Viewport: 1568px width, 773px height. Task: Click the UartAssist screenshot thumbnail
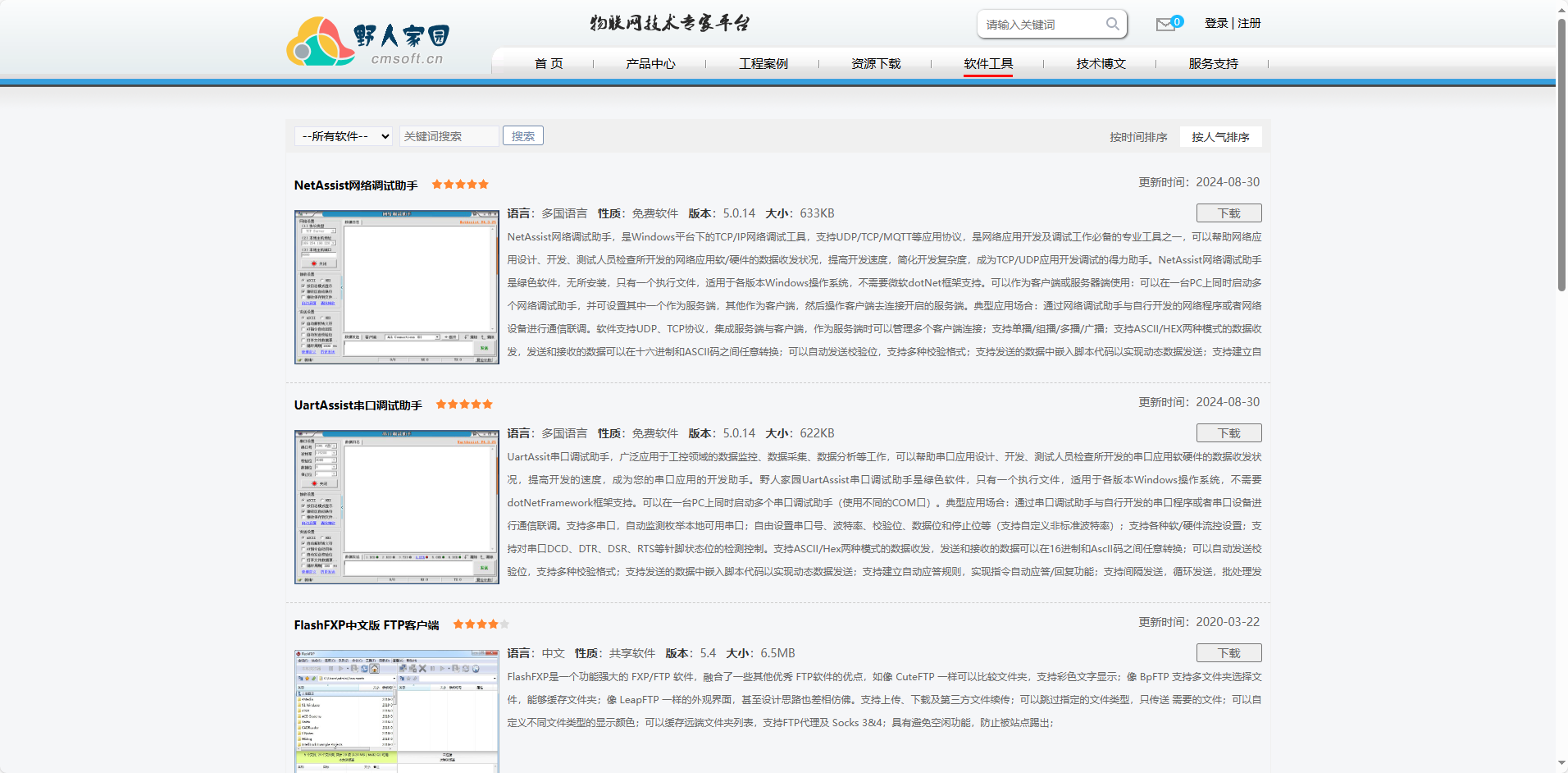coord(397,507)
